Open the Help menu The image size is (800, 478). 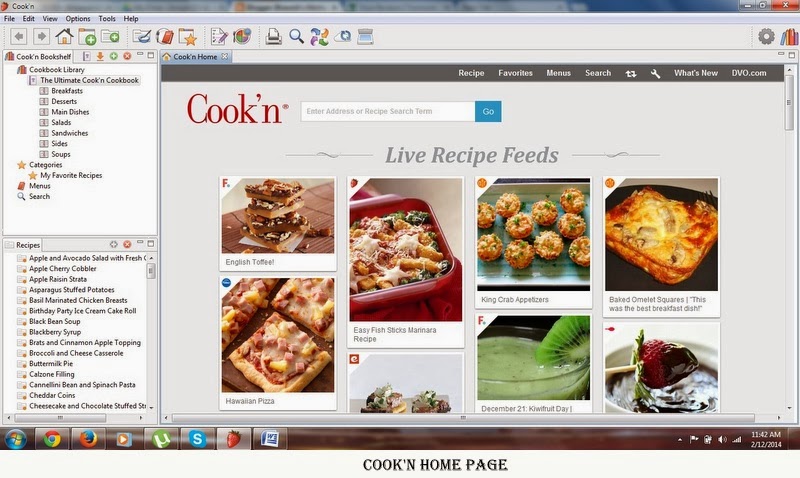pyautogui.click(x=131, y=18)
